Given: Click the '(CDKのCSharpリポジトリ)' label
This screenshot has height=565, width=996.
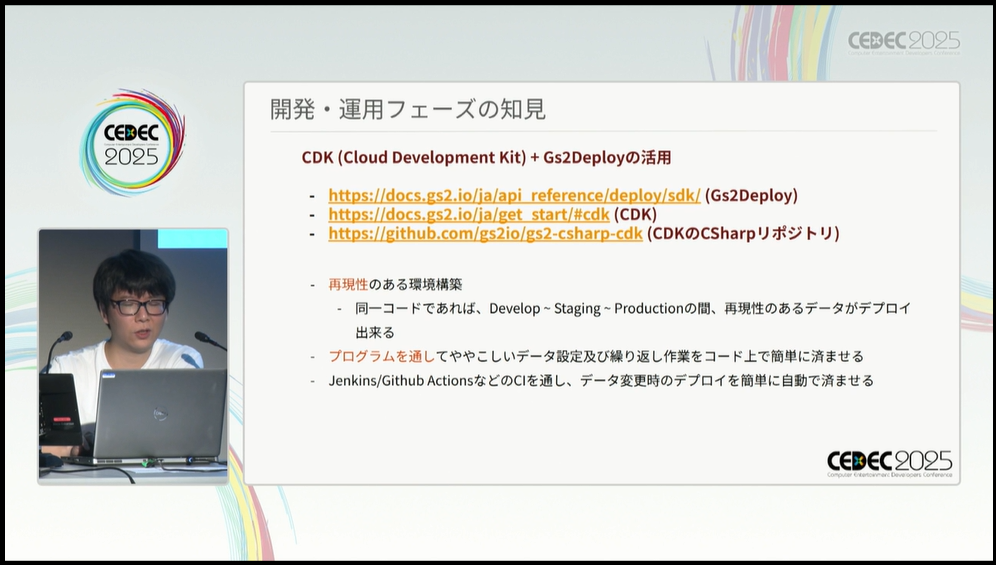Looking at the screenshot, I should (x=743, y=233).
